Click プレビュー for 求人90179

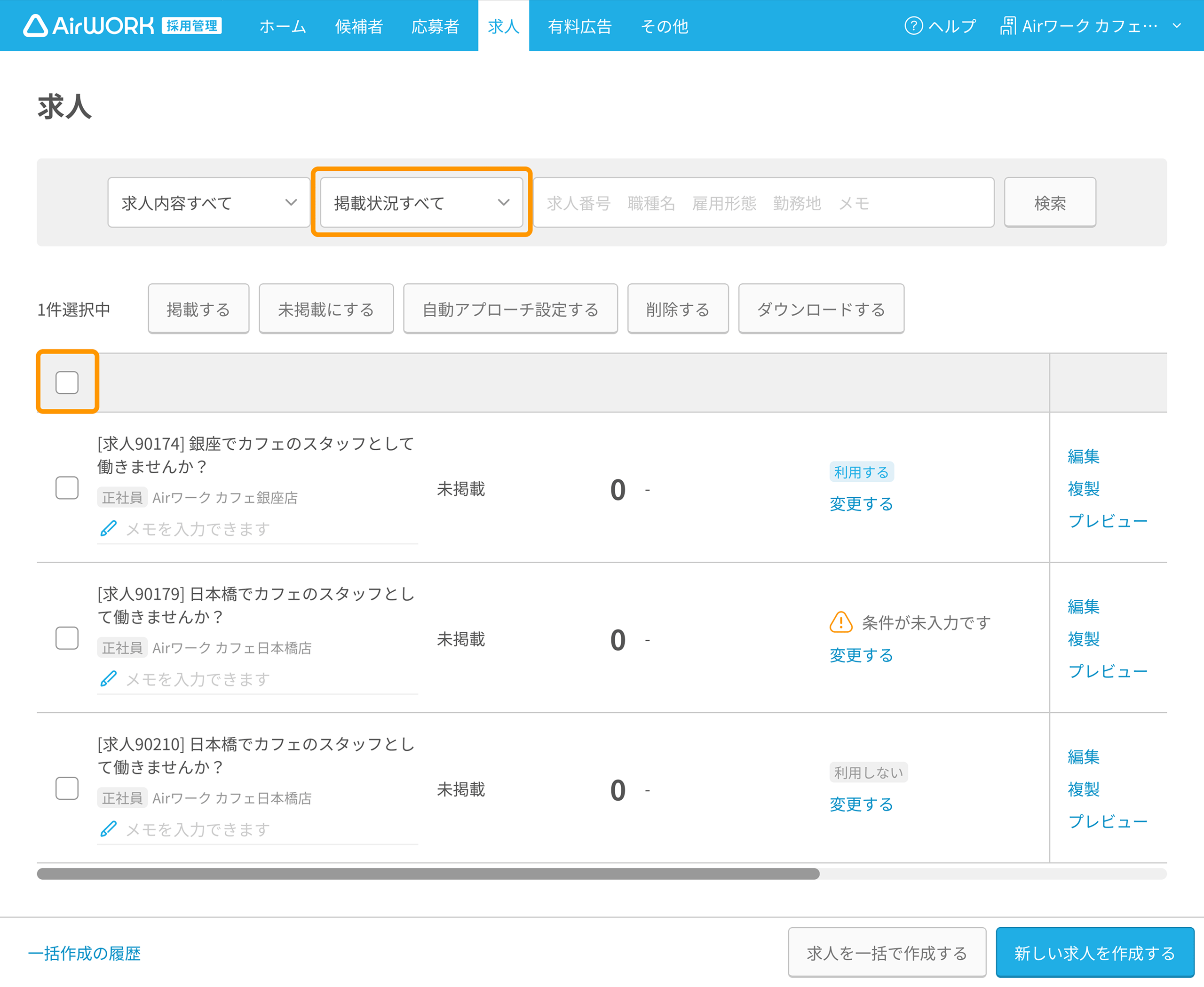1108,671
